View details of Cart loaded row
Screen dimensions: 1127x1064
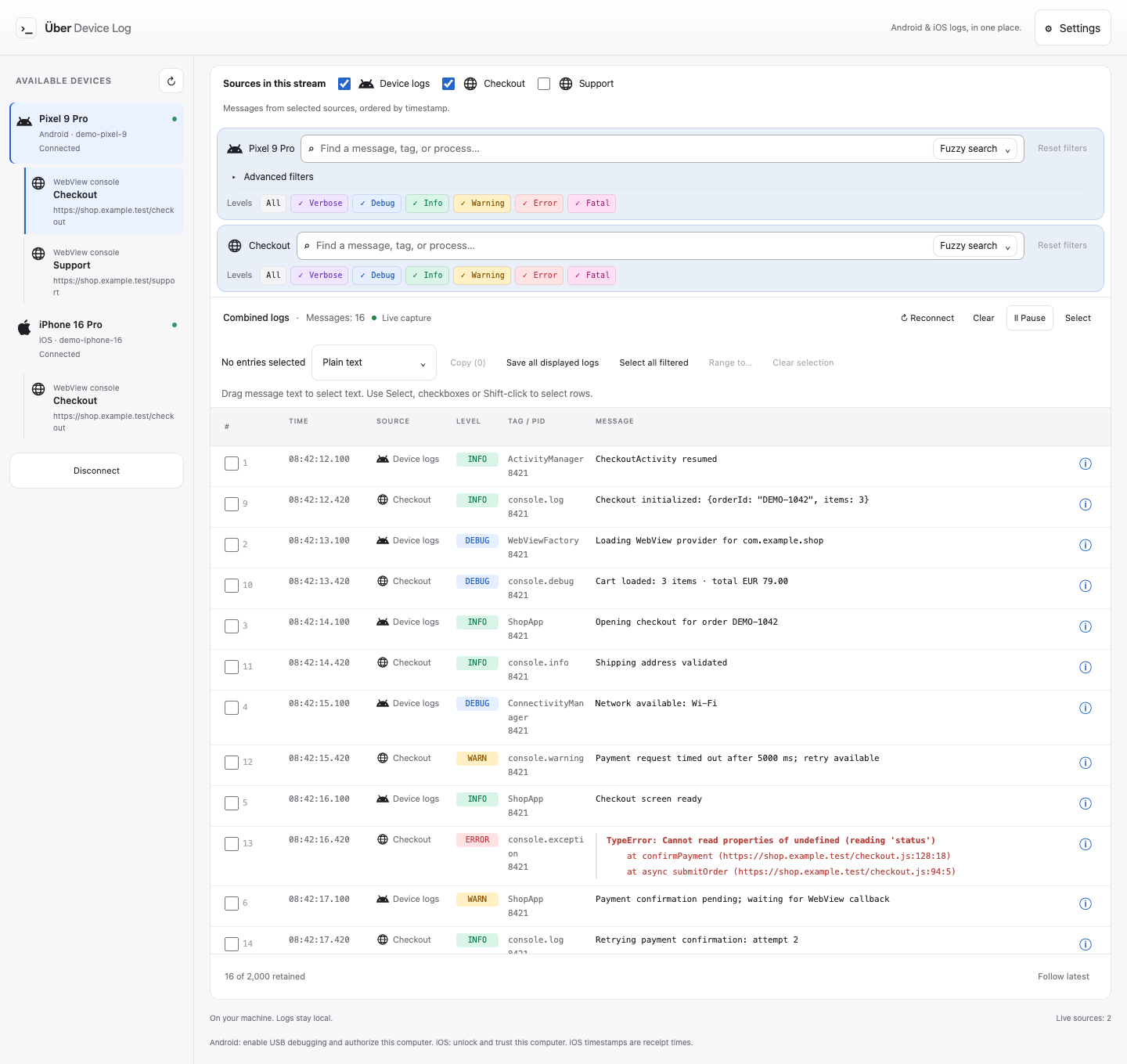tap(1086, 586)
